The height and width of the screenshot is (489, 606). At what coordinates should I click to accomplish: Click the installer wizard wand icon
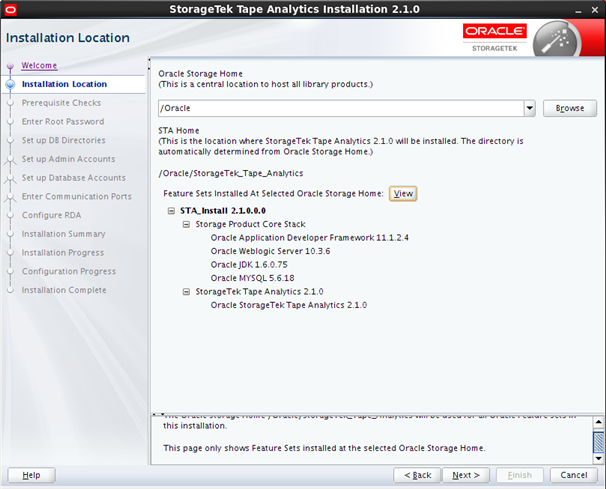(557, 41)
